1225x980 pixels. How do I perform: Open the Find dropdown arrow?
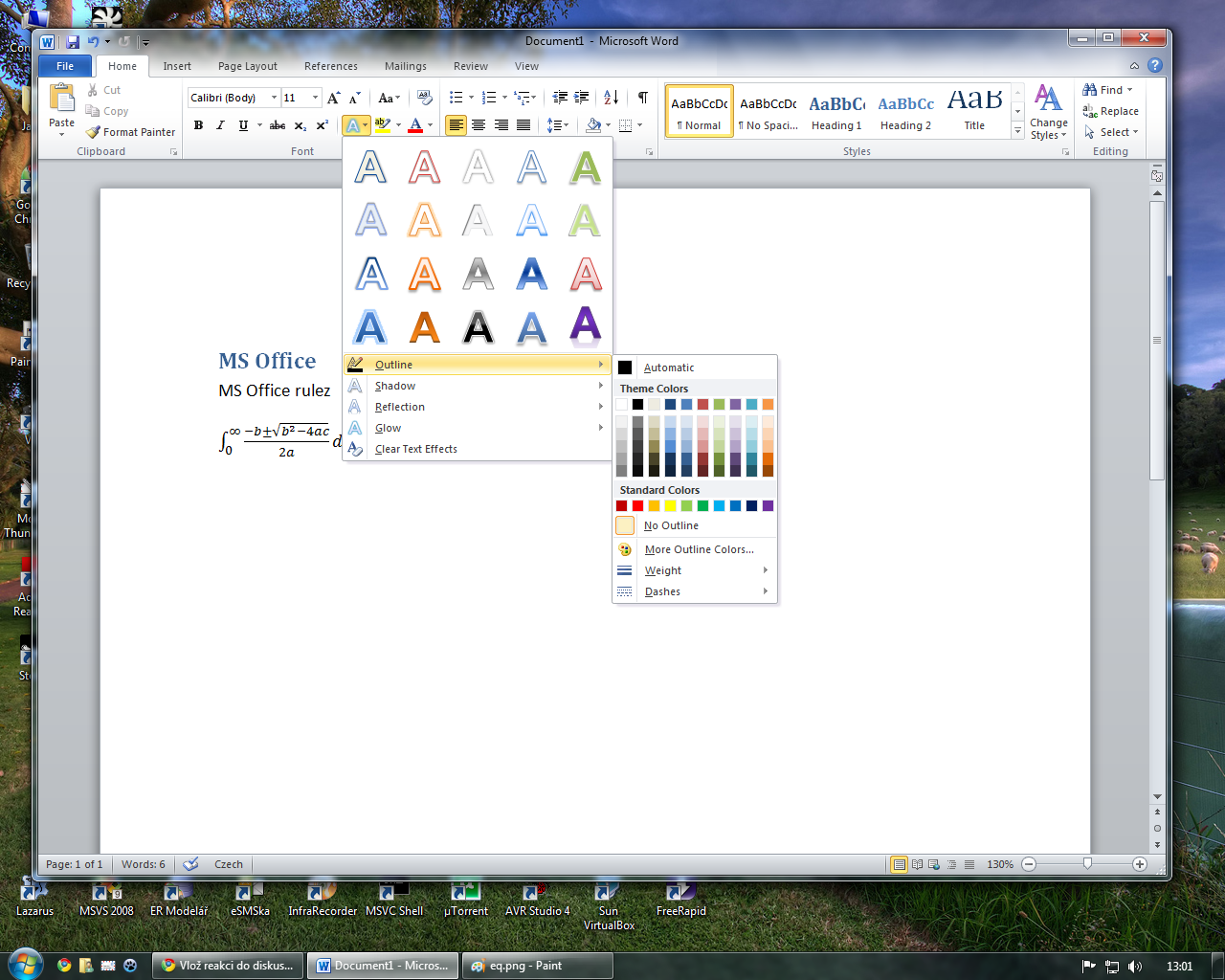coord(1129,90)
